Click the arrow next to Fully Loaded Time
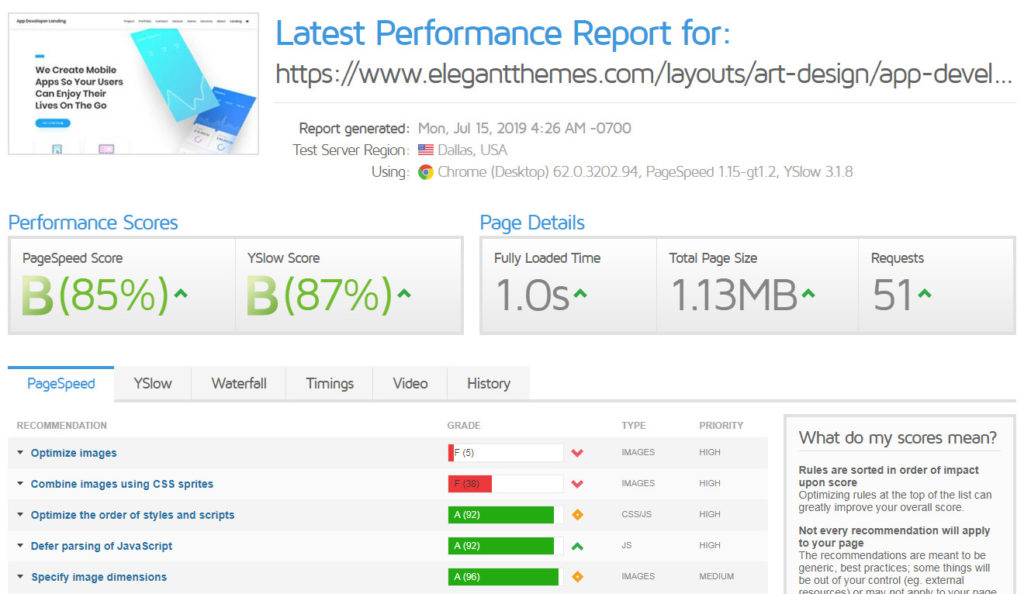The image size is (1024, 594). click(580, 294)
